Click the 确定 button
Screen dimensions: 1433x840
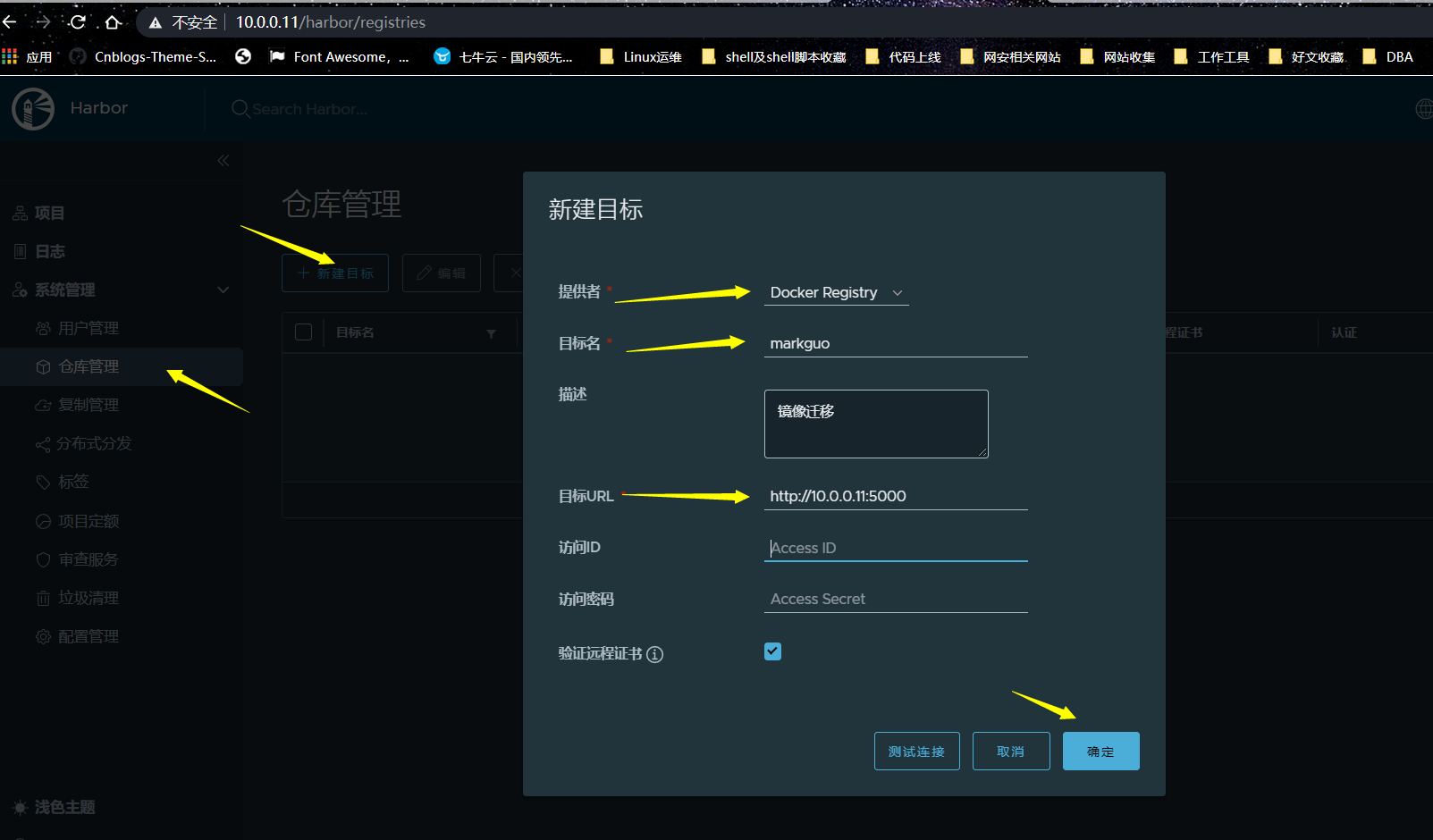1101,752
